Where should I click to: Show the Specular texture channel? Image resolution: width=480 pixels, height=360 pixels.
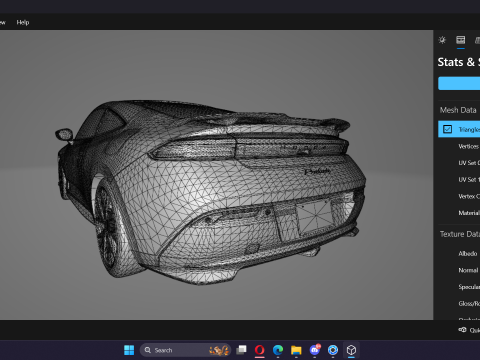pos(469,287)
